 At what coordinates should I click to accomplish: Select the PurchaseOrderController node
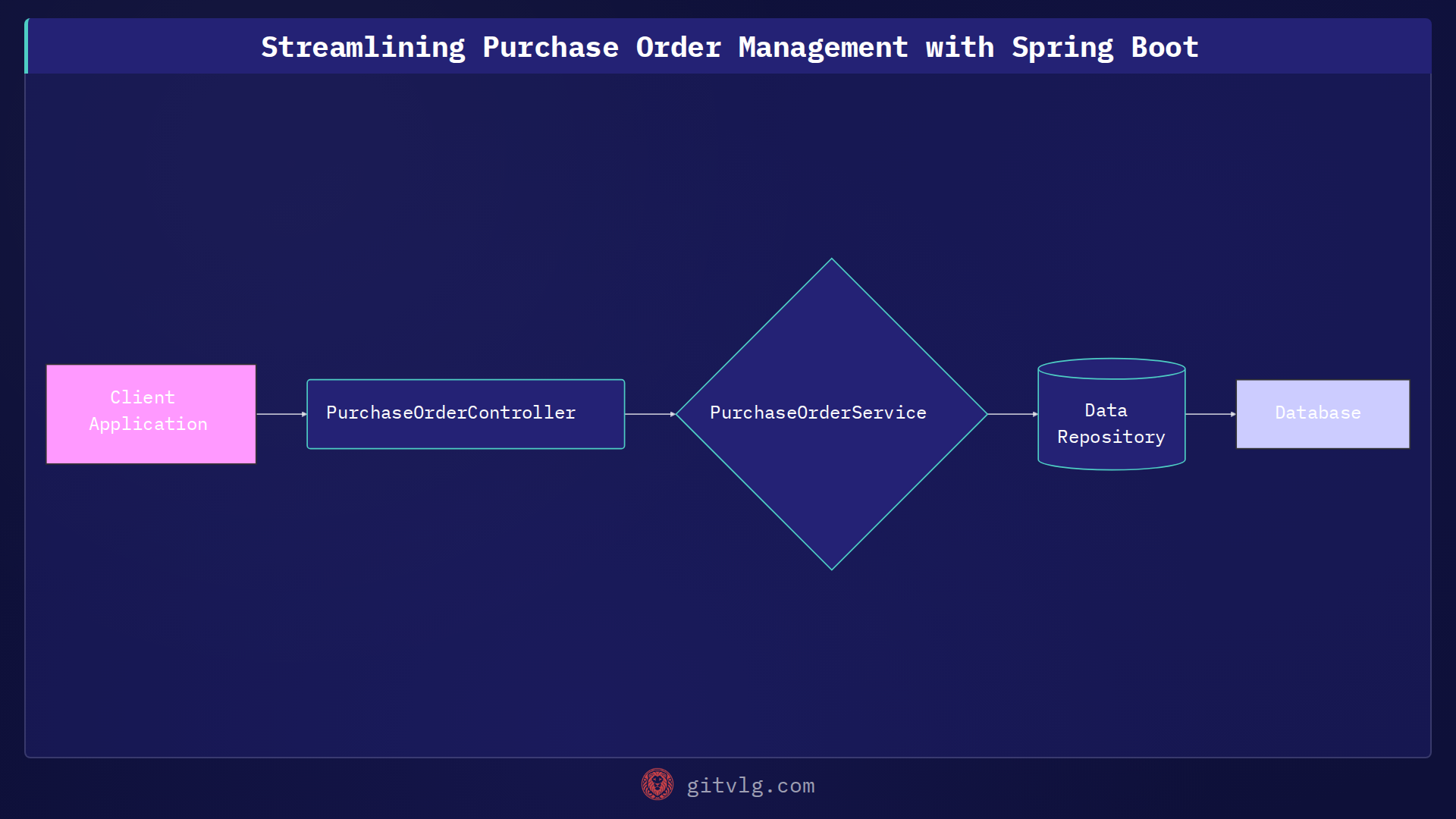coord(466,414)
